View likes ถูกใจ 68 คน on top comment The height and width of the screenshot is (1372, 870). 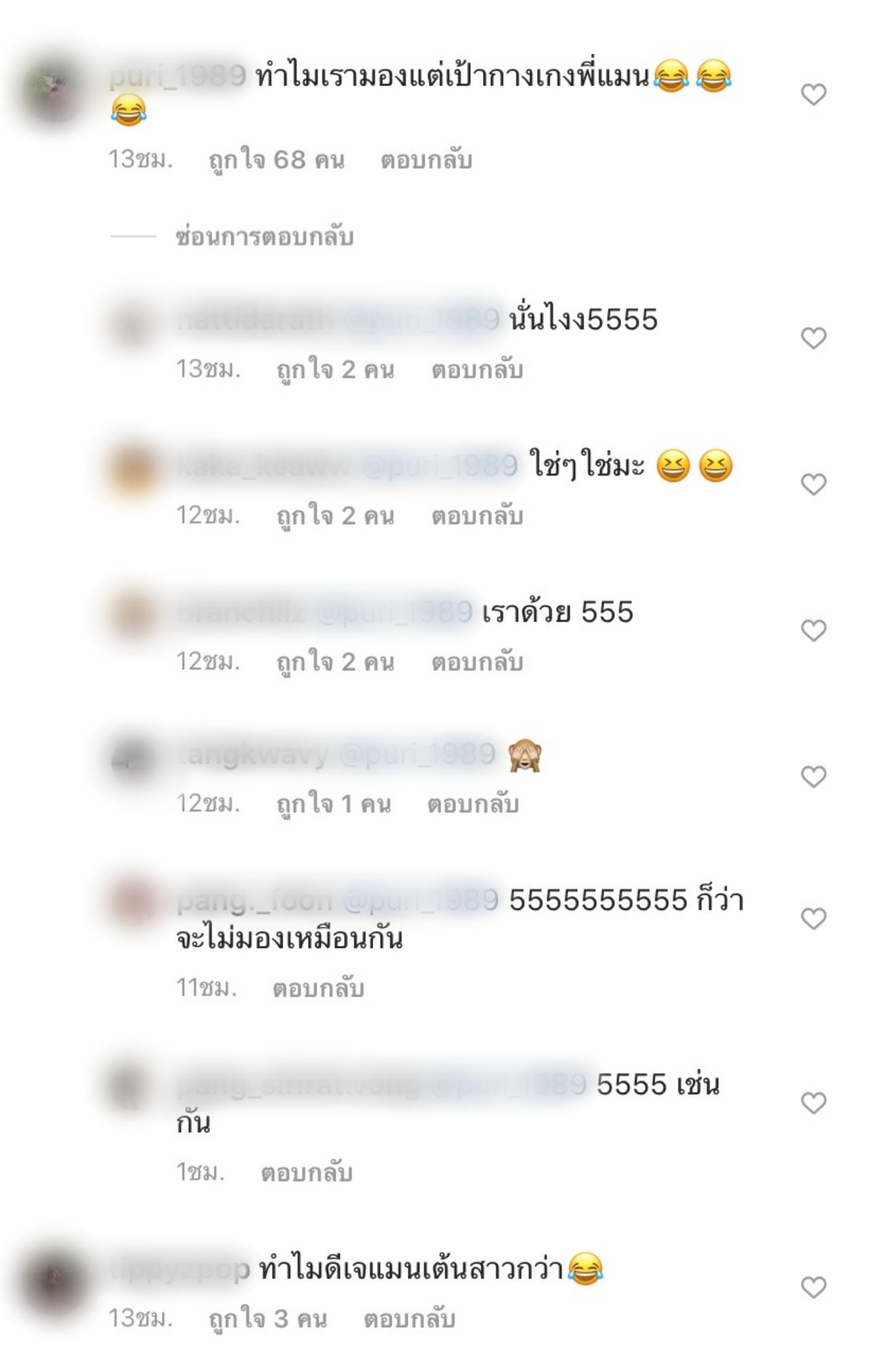point(276,160)
